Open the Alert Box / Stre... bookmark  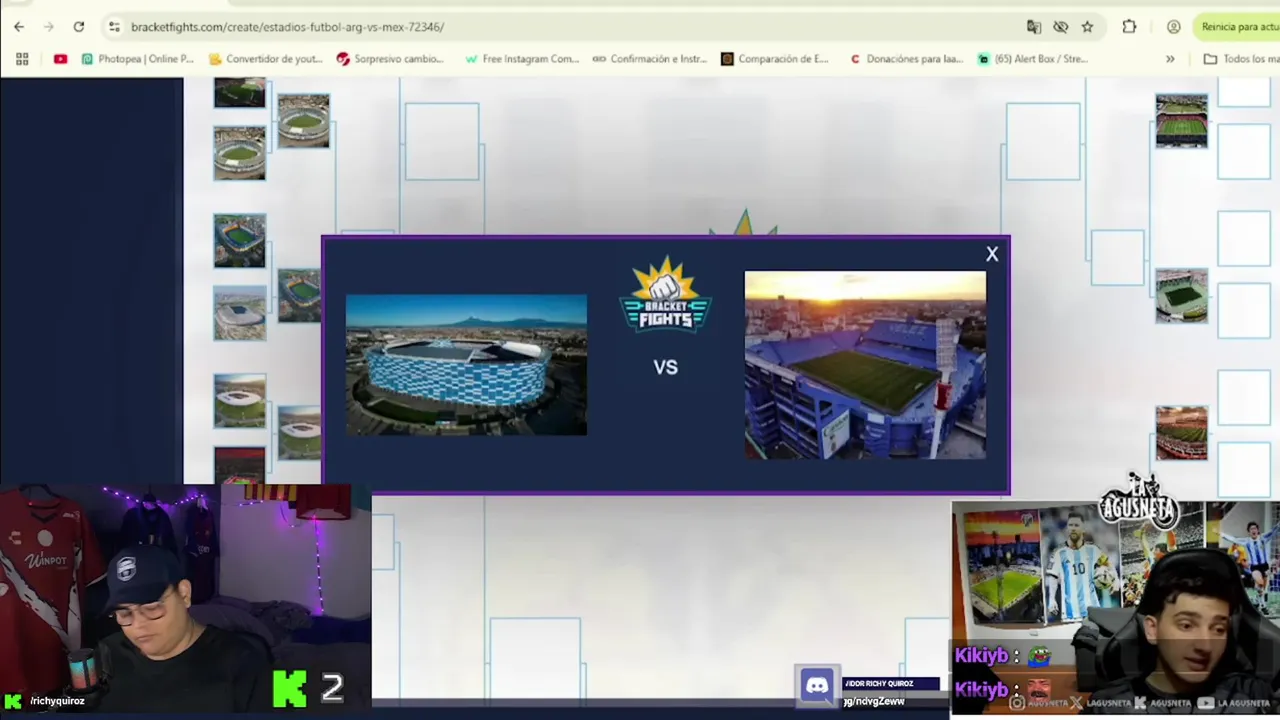click(1032, 59)
